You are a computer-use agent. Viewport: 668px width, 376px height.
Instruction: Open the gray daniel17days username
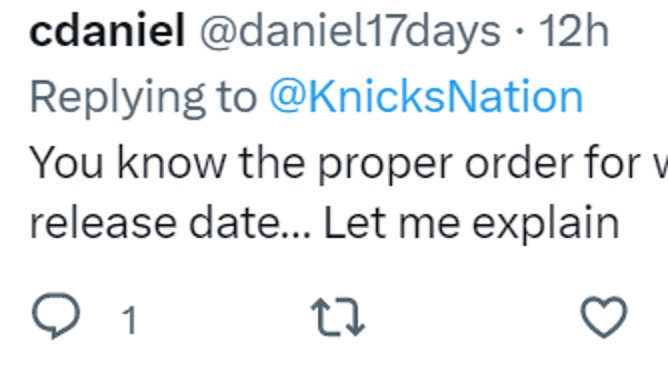(x=350, y=32)
